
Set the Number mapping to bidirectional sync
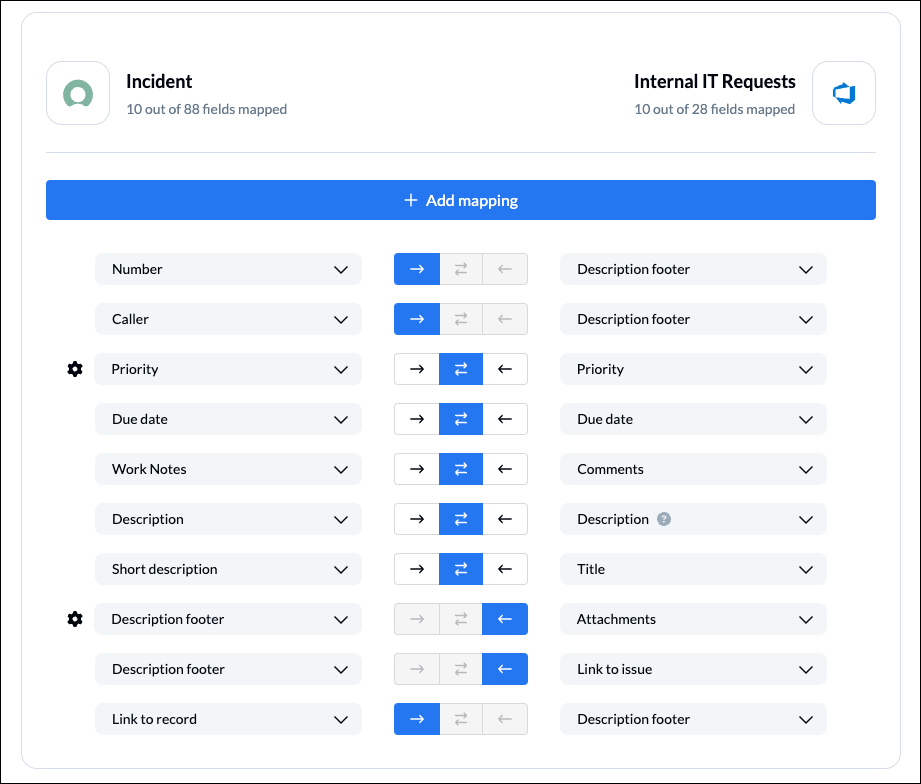coord(461,269)
